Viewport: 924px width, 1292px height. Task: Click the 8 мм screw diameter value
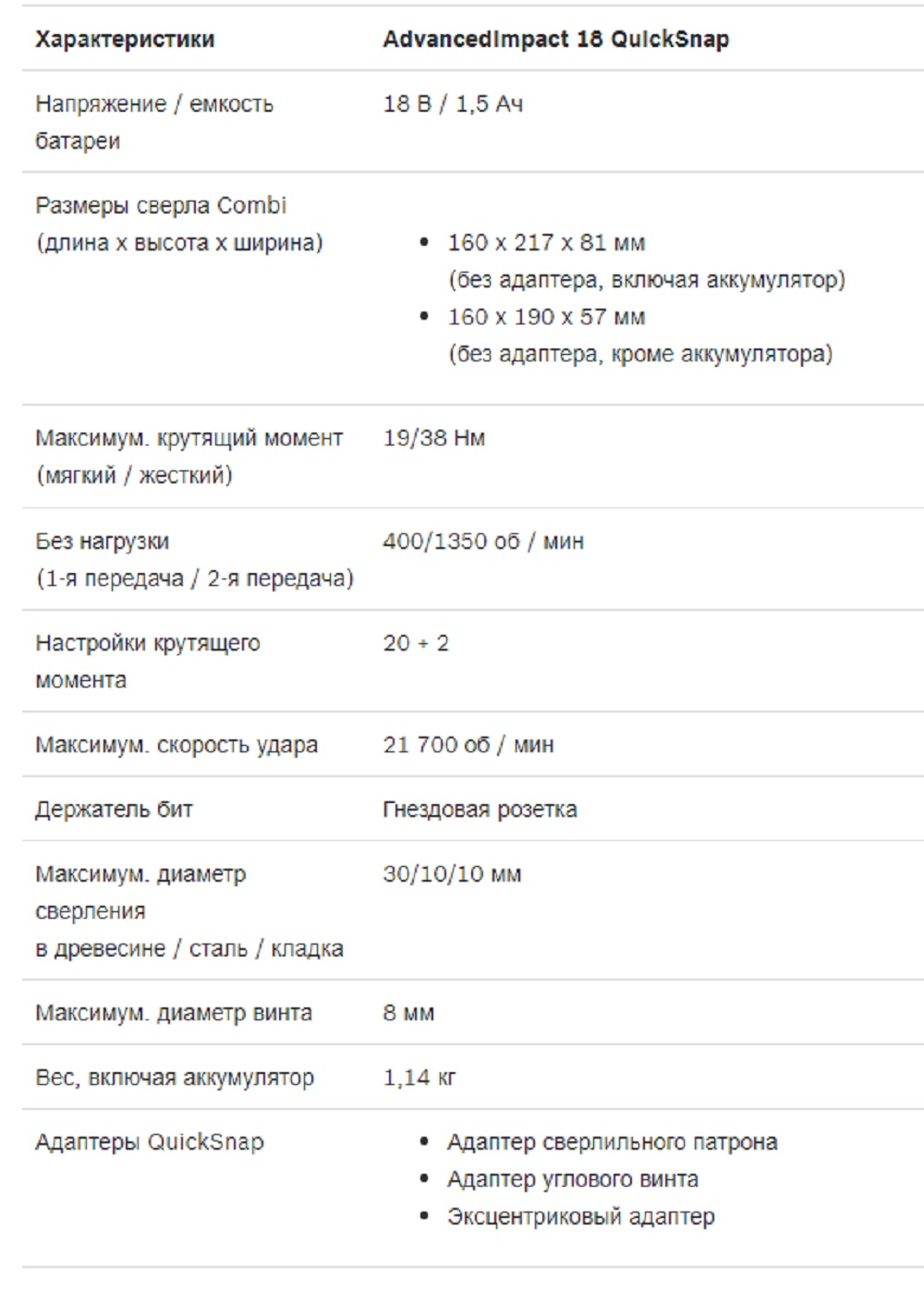[408, 1012]
